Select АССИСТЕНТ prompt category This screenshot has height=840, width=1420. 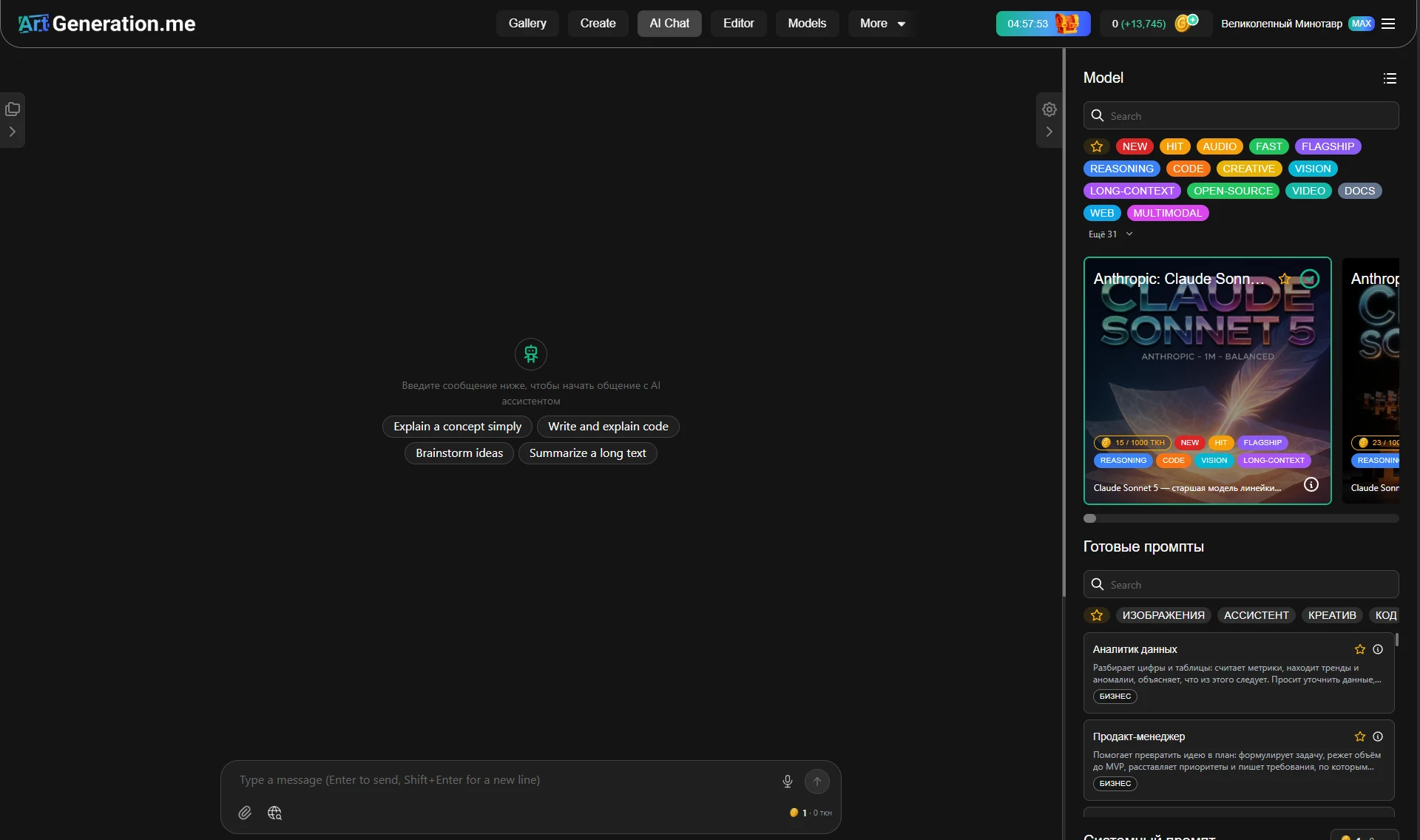[x=1256, y=615]
